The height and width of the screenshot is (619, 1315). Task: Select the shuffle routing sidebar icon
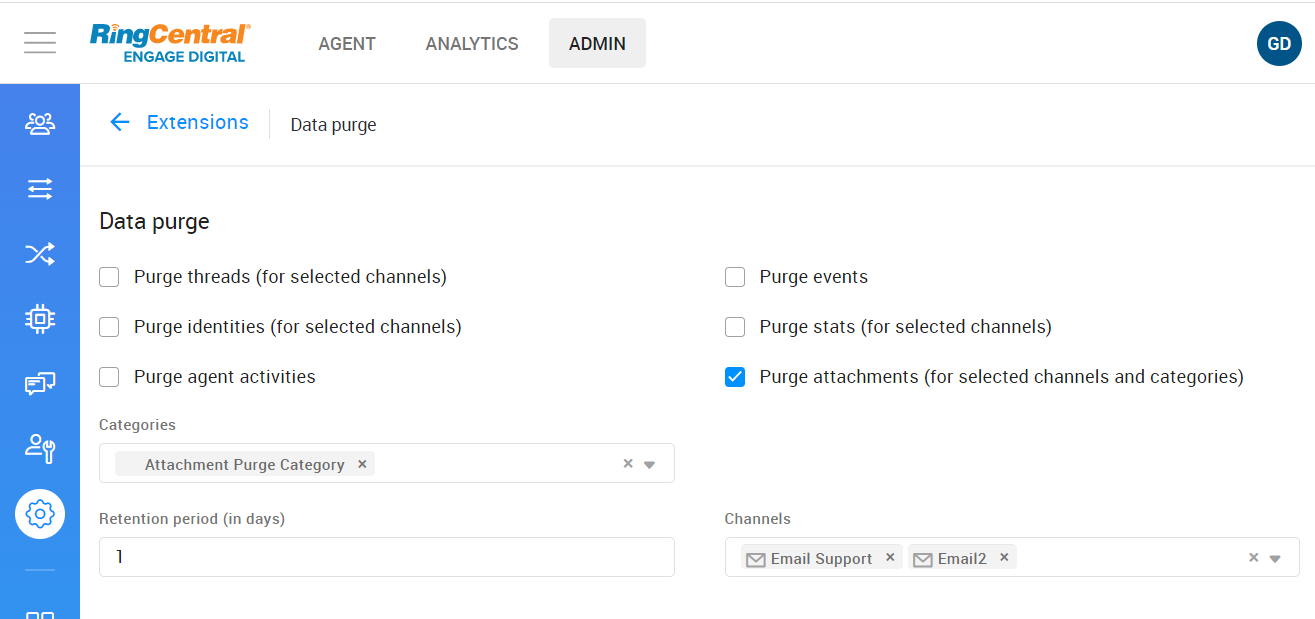click(40, 254)
